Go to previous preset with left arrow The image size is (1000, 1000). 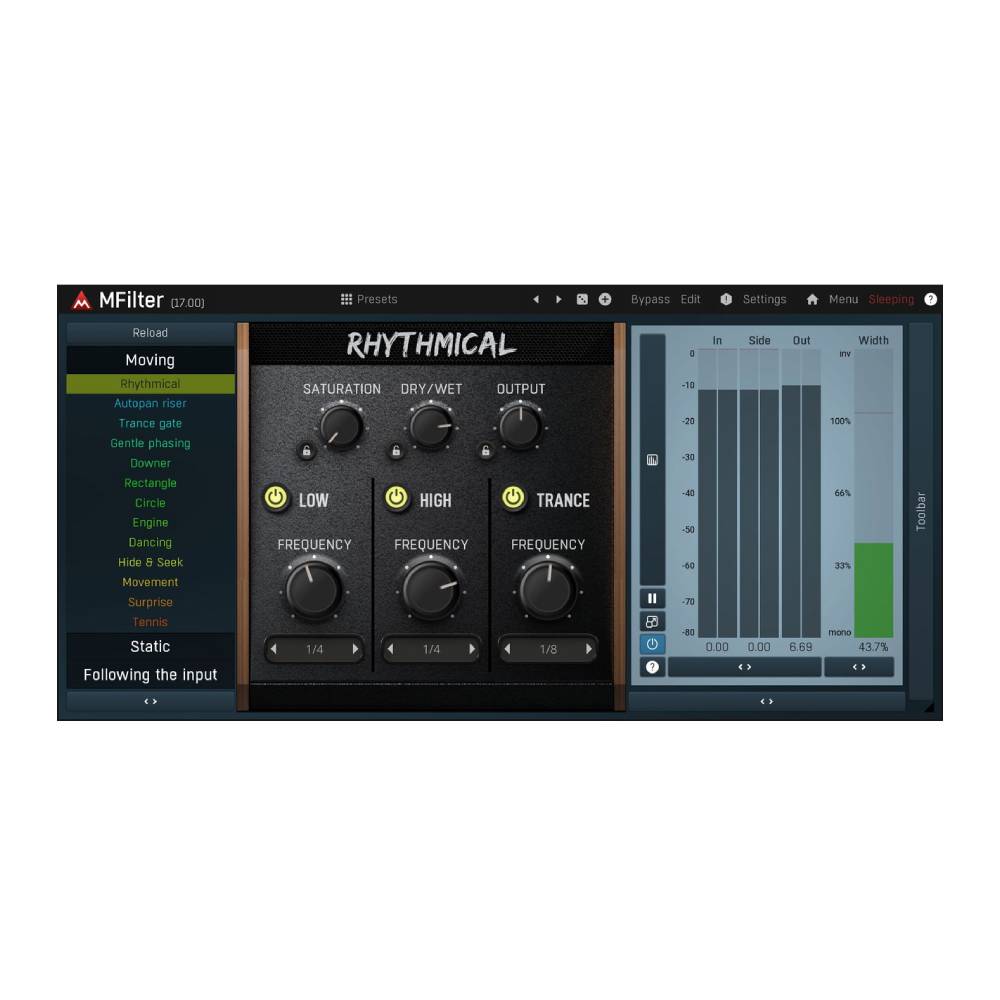(x=536, y=299)
